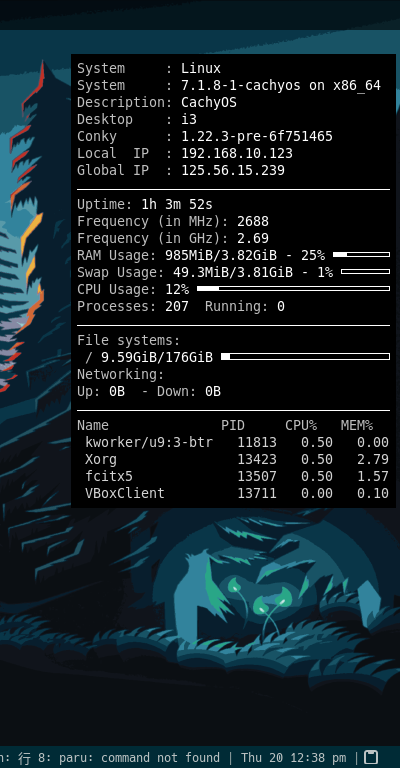Viewport: 400px width, 768px height.
Task: Click Swap usage 49.3MiB/3.81GiB text
Action: (x=233, y=272)
